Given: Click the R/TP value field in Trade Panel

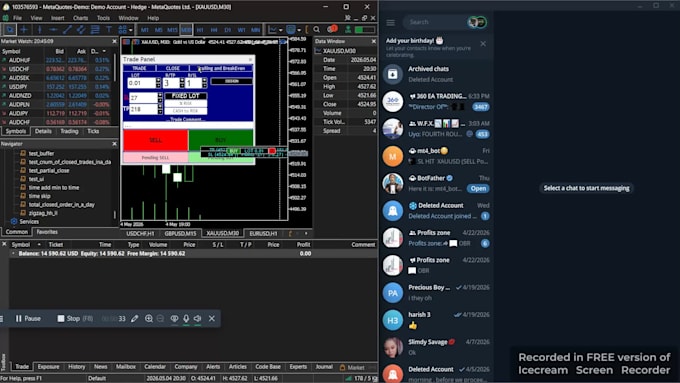Looking at the screenshot, I should point(171,83).
